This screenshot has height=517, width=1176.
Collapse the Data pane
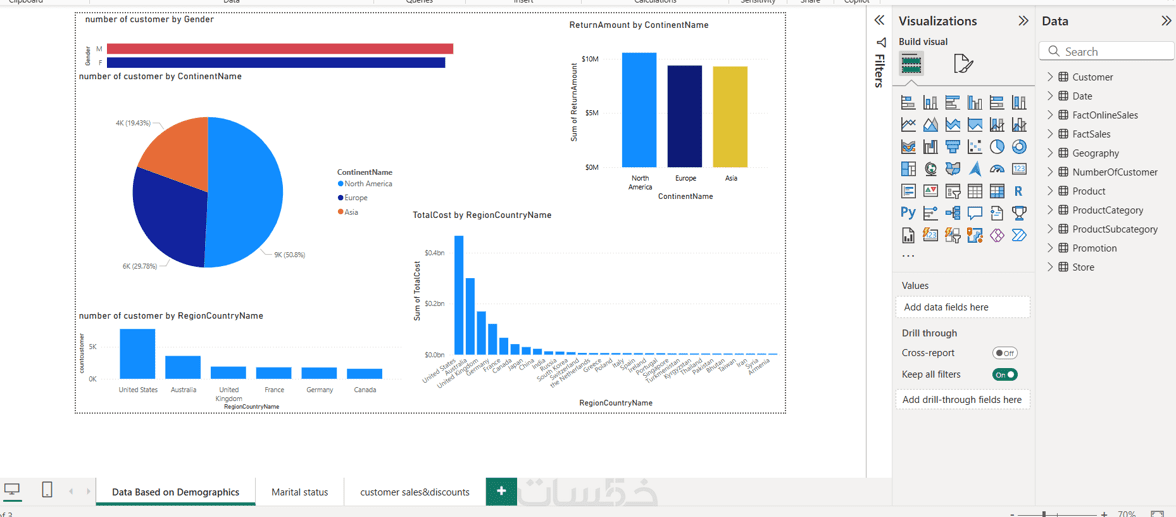point(1166,21)
